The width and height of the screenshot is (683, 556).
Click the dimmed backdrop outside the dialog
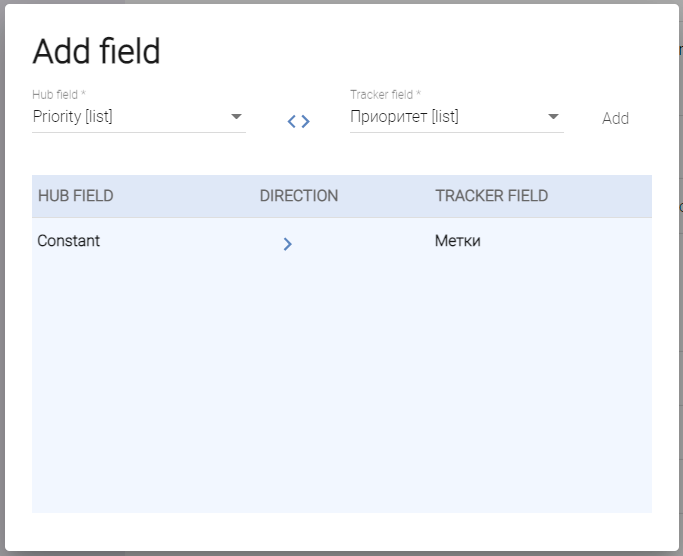(x=679, y=300)
